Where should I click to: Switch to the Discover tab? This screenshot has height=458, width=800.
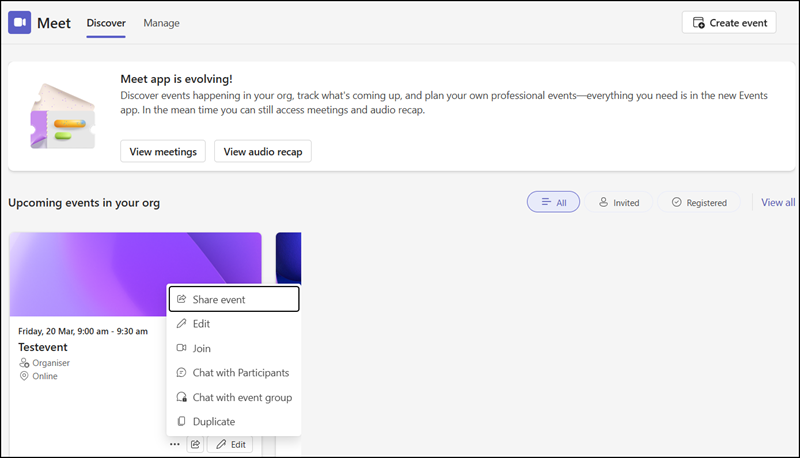[x=106, y=22]
